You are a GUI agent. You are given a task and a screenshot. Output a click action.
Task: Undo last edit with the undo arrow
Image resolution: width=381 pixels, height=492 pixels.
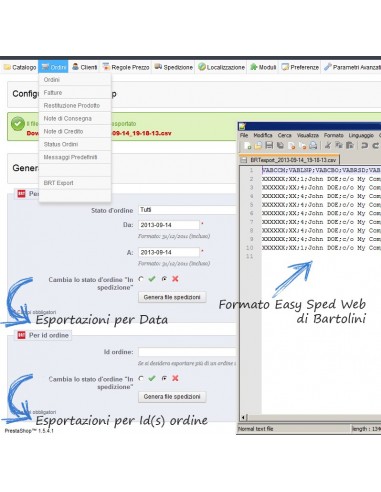point(365,146)
